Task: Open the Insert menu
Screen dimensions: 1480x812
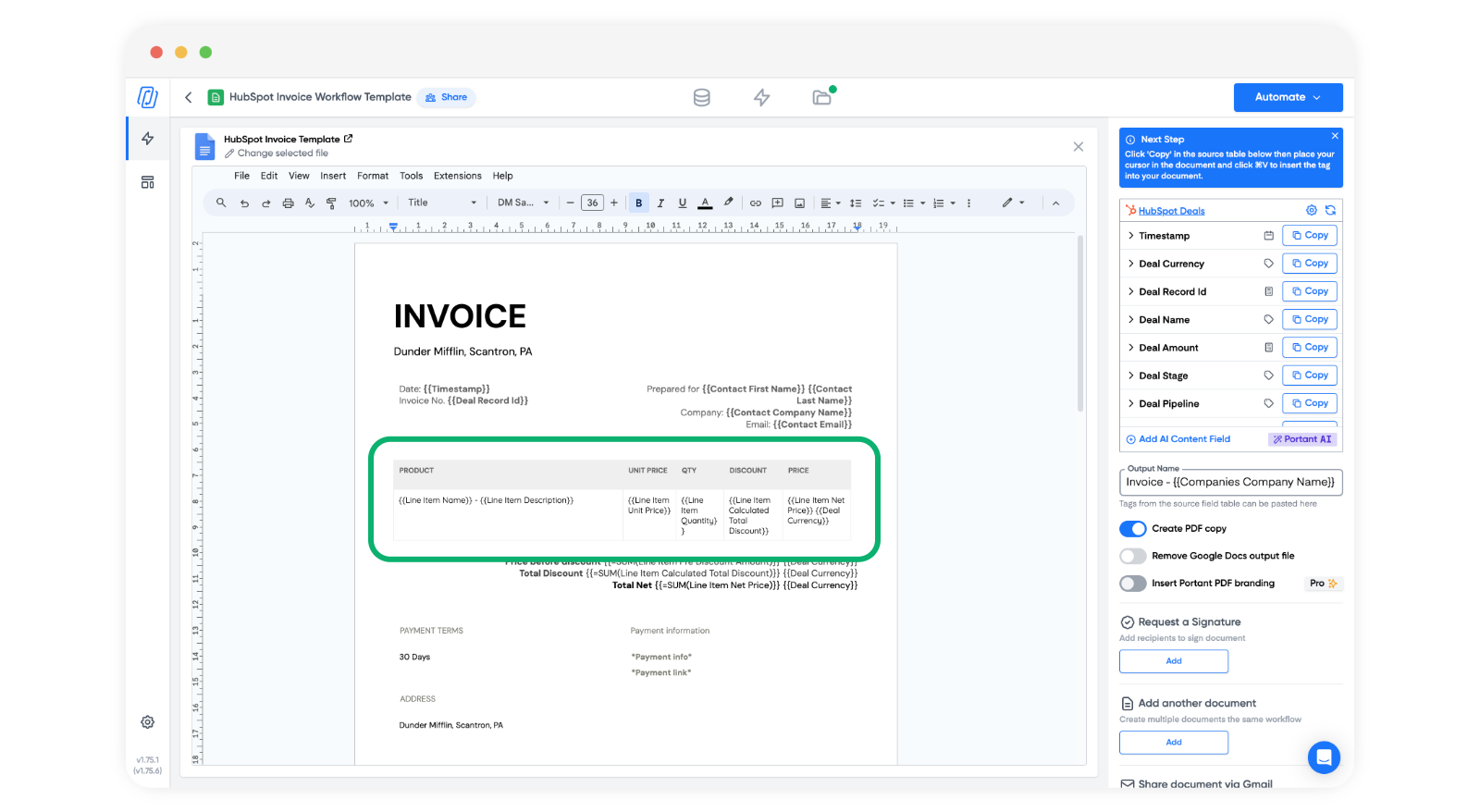Action: (333, 176)
